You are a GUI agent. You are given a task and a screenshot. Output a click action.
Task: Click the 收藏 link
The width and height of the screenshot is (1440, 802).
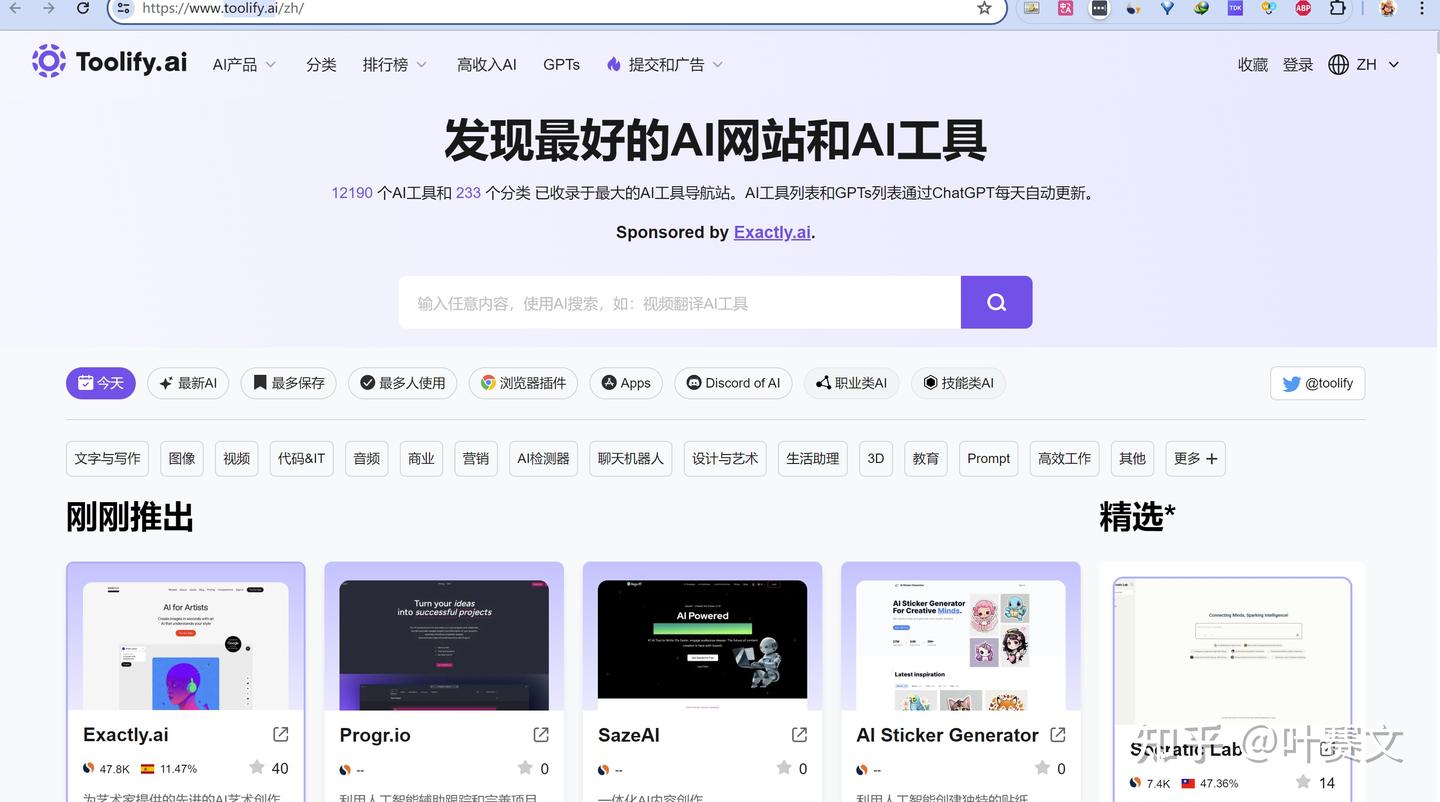click(x=1253, y=64)
